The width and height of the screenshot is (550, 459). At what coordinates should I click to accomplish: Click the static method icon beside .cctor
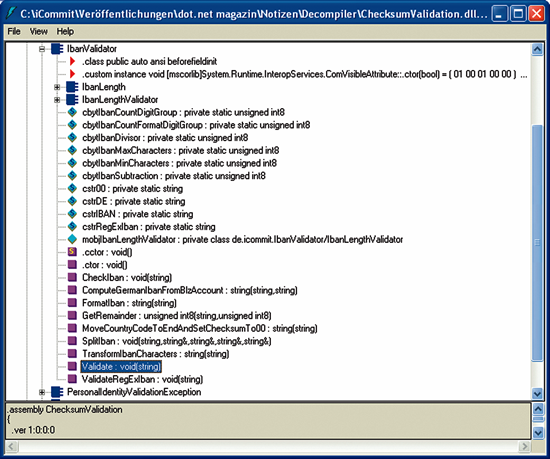[72, 252]
